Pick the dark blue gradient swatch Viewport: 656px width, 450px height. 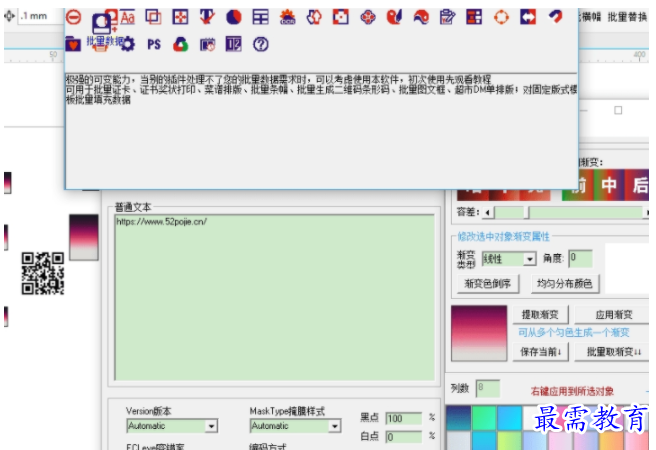coord(459,417)
